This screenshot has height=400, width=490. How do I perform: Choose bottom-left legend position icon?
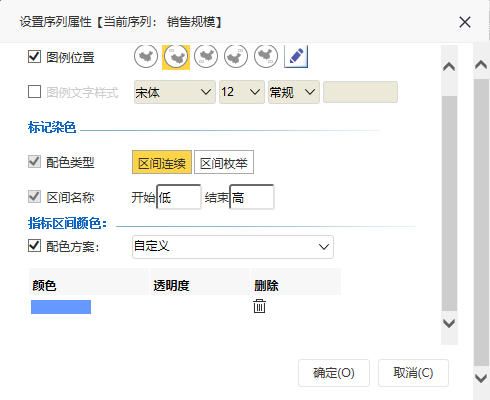point(206,57)
